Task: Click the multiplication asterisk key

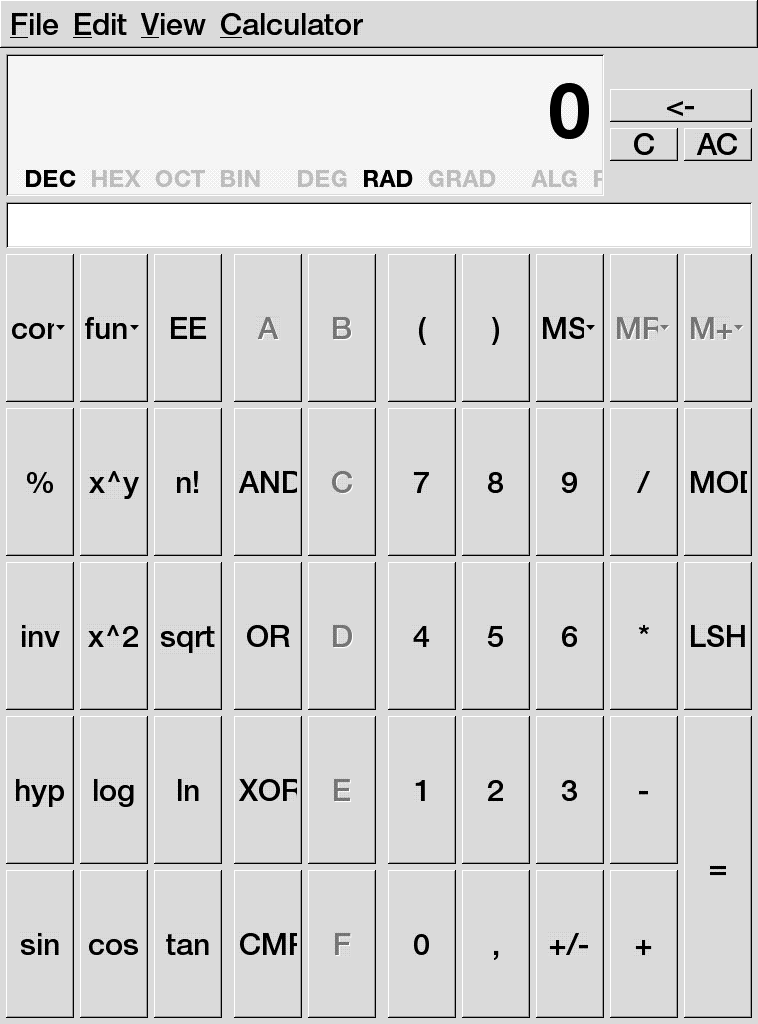Action: click(x=643, y=636)
